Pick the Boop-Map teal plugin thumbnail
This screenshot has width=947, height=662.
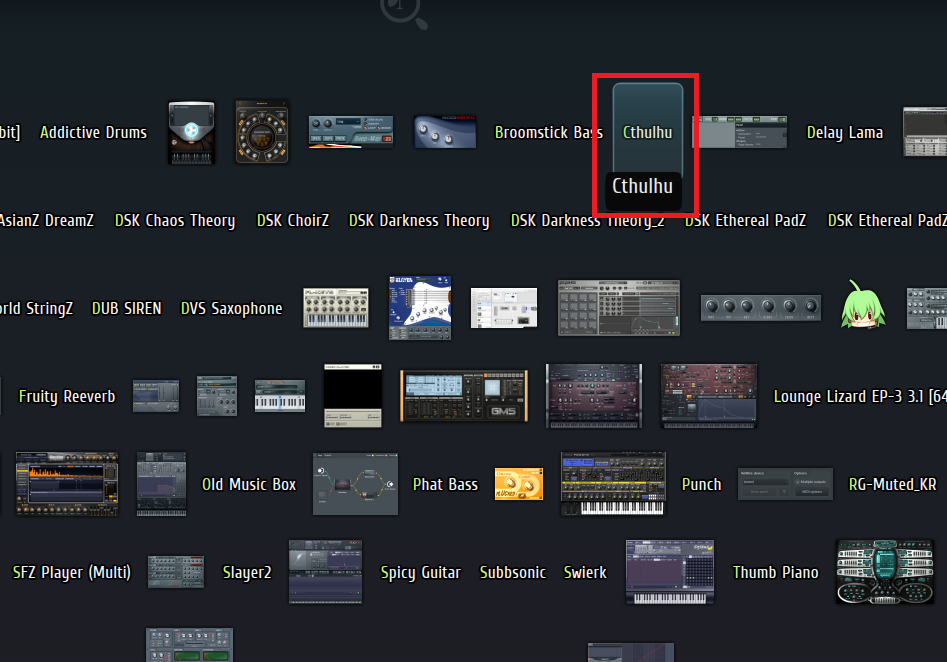pos(351,132)
